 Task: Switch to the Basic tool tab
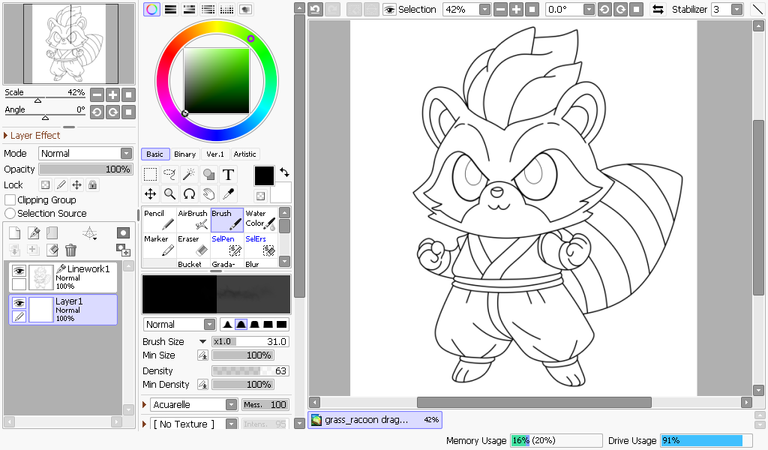click(155, 154)
